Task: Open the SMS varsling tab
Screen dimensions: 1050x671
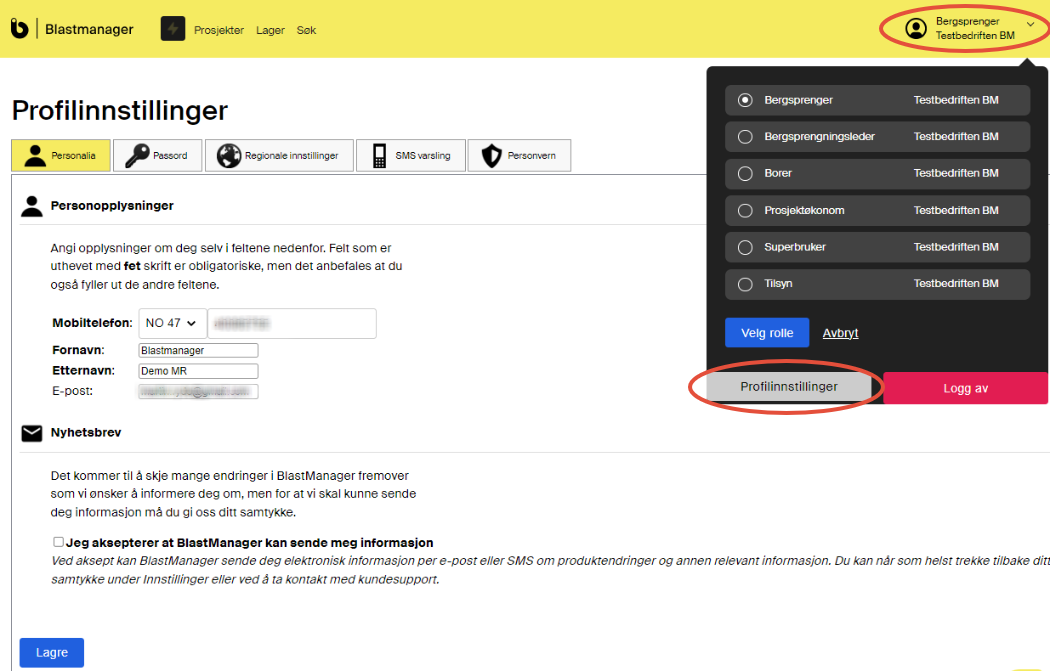Action: click(410, 155)
